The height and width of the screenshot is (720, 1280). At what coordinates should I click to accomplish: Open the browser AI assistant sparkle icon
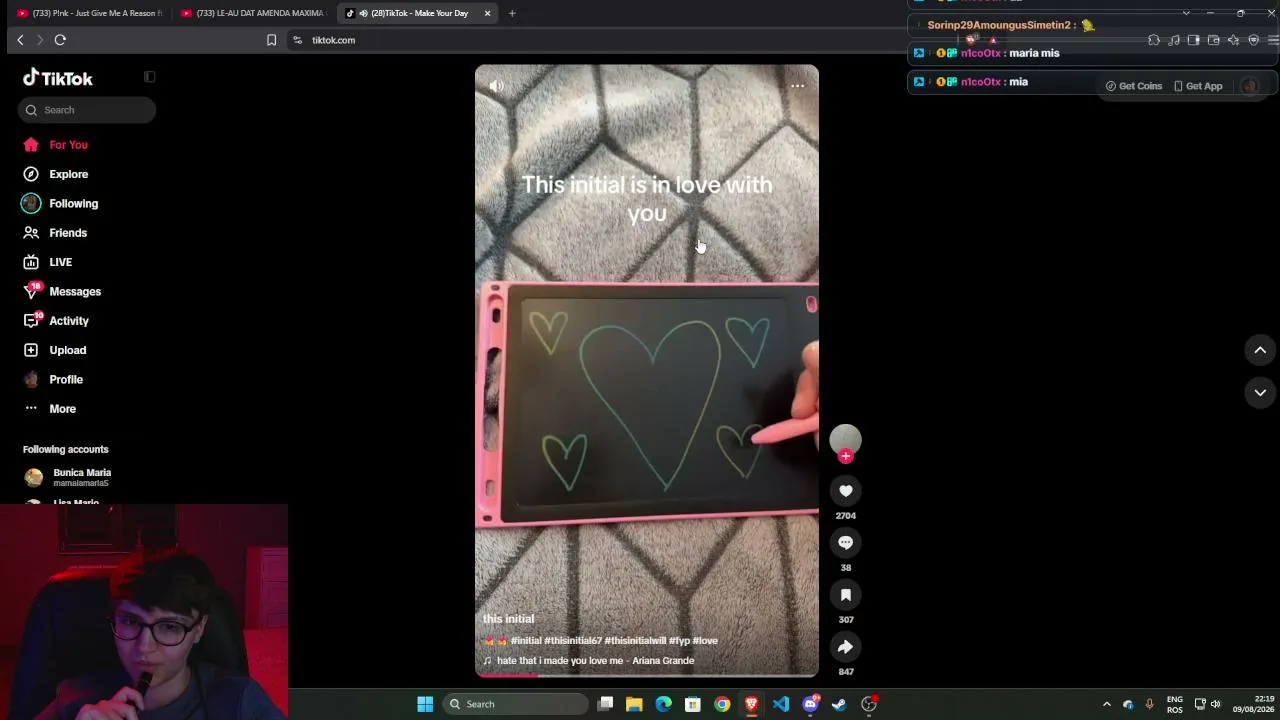(x=1233, y=40)
